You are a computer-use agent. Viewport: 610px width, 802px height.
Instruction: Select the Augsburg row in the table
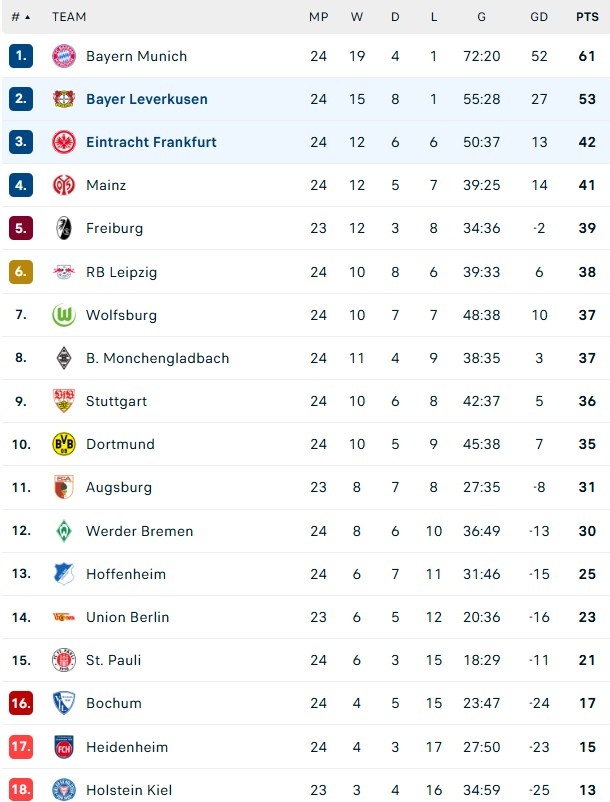click(300, 487)
